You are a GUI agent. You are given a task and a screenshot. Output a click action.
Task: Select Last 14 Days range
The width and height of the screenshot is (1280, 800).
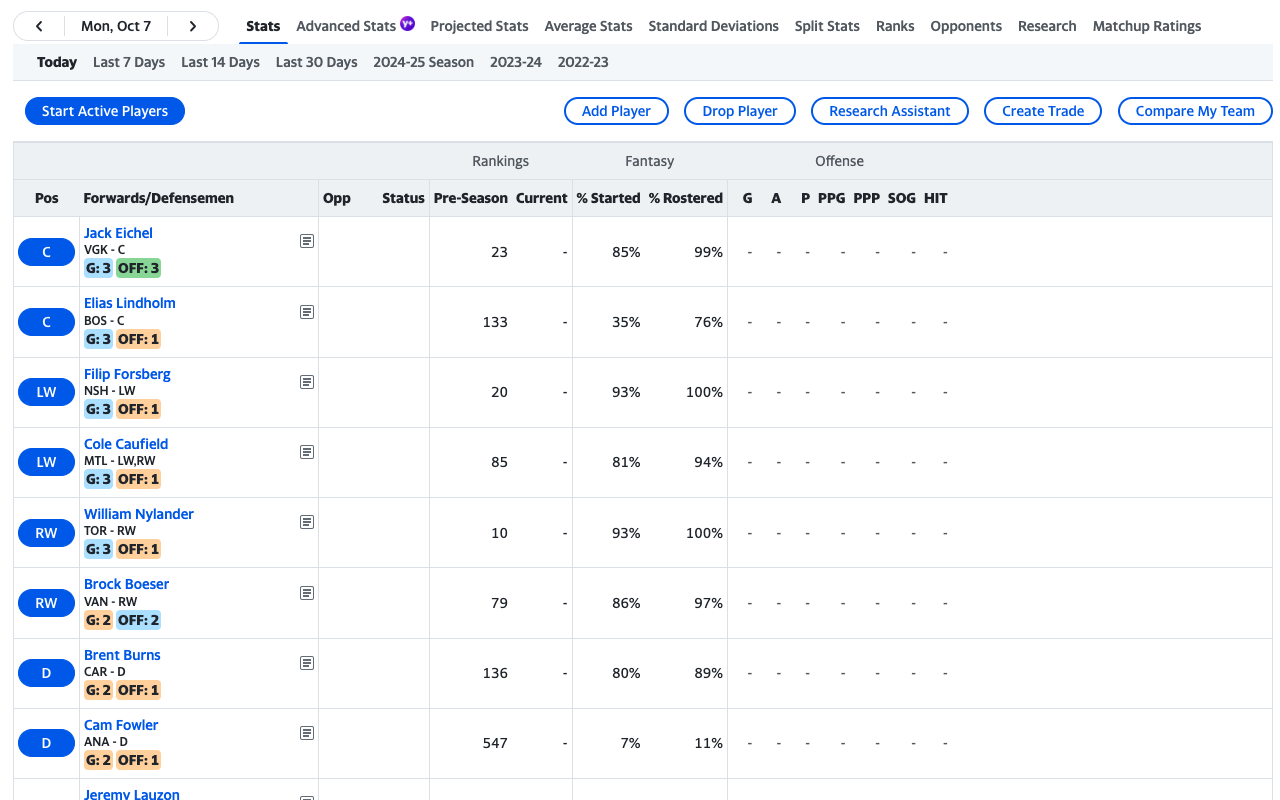pyautogui.click(x=220, y=62)
